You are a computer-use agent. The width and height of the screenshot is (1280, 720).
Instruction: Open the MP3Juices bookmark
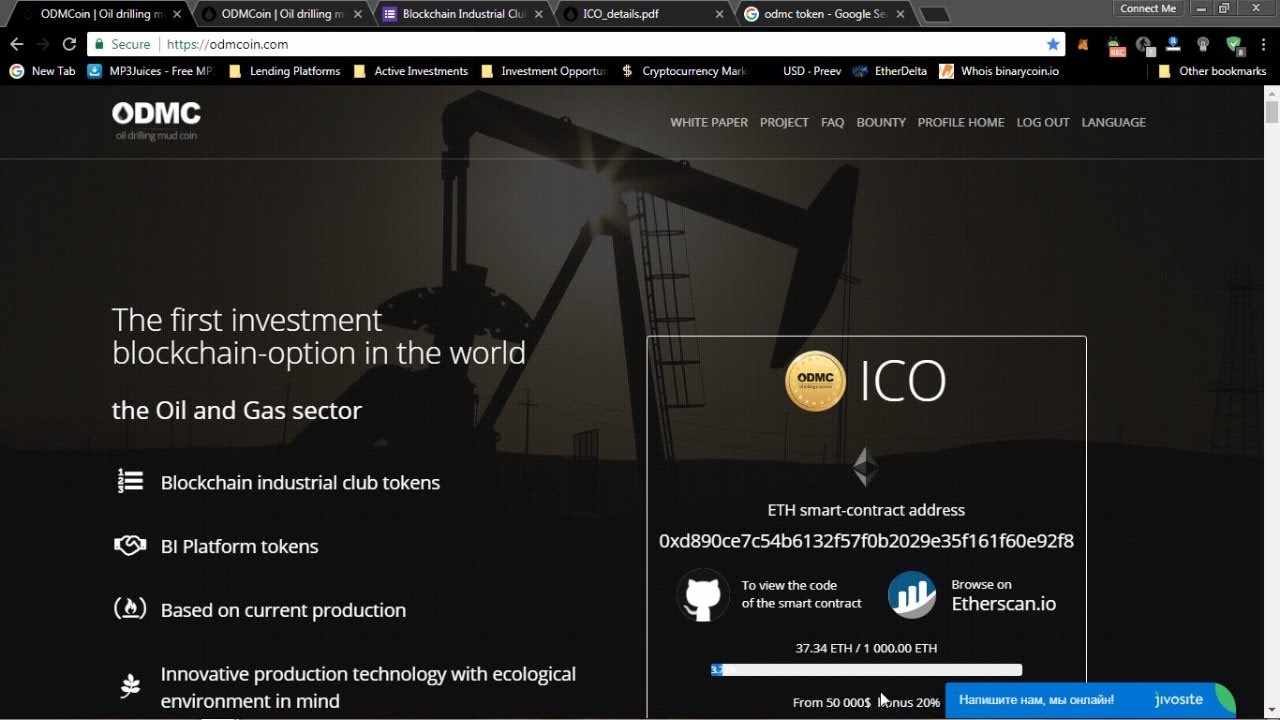click(151, 71)
